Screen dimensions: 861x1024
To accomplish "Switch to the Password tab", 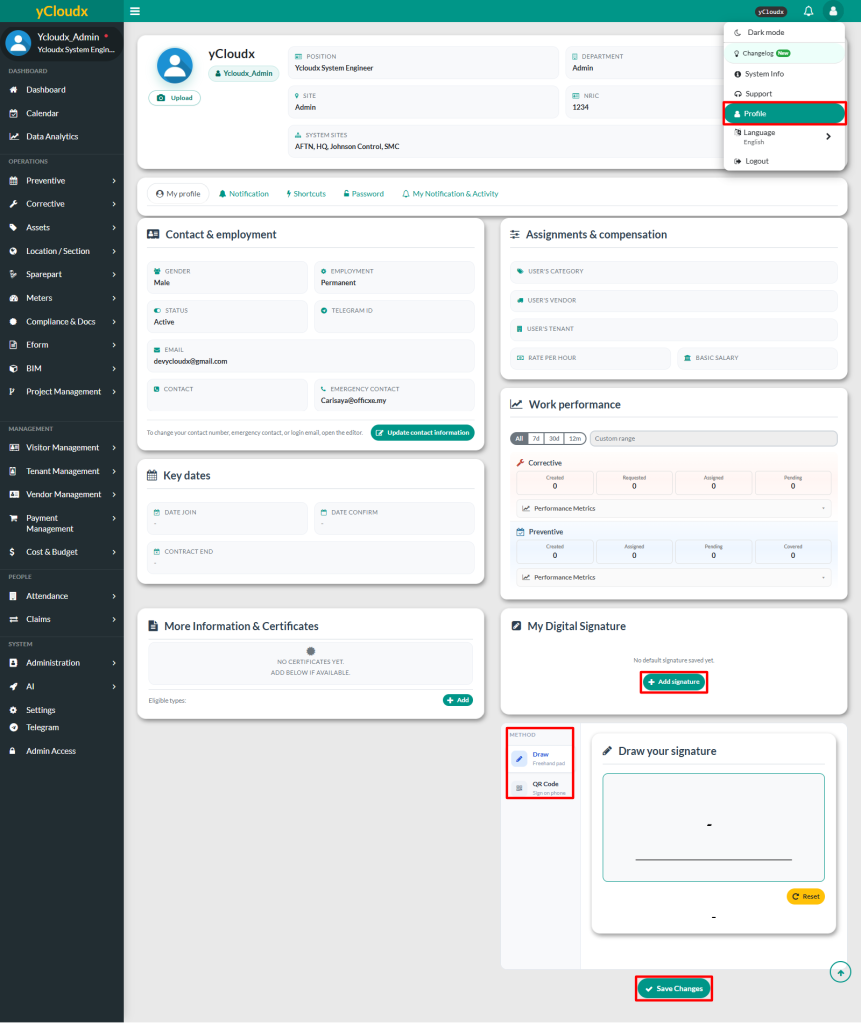I will (364, 194).
